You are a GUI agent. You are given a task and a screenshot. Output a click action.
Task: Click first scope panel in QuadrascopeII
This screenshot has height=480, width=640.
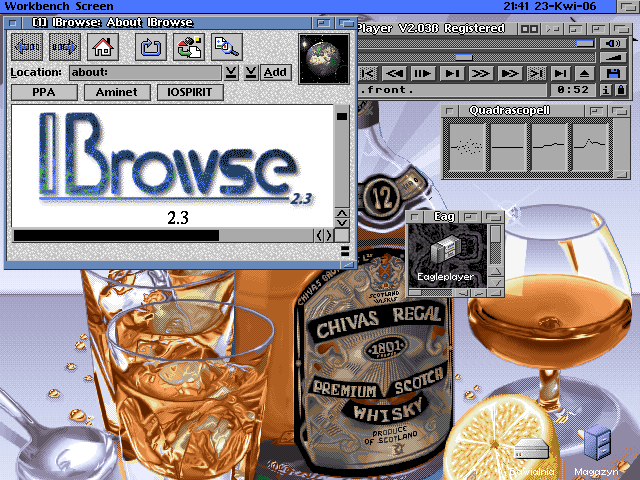pyautogui.click(x=467, y=147)
